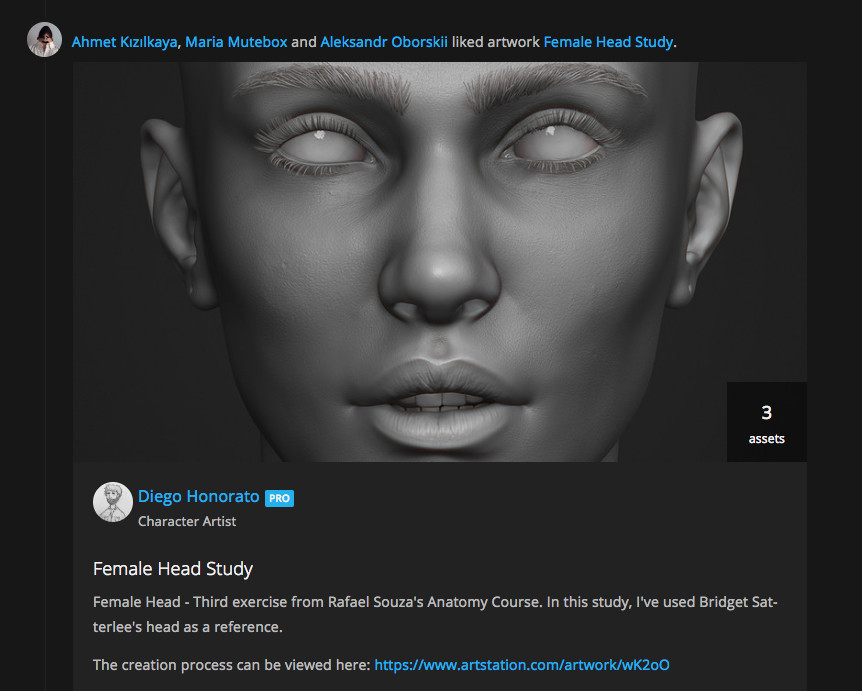Follow the artstation.com/artwork/wK2oO link
The image size is (862, 691).
coord(522,665)
